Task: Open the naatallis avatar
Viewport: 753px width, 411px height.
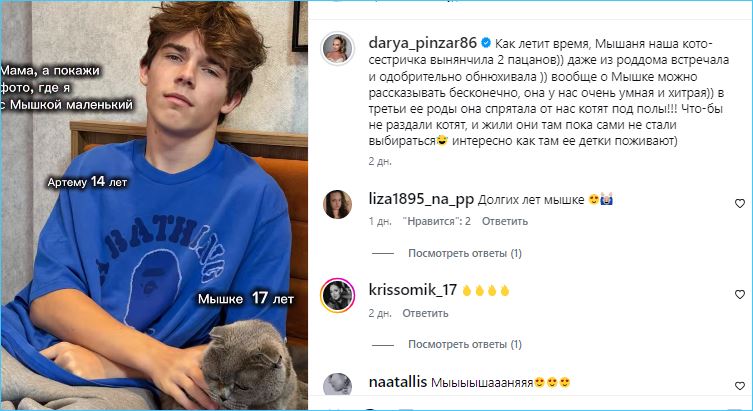Action: click(x=337, y=384)
